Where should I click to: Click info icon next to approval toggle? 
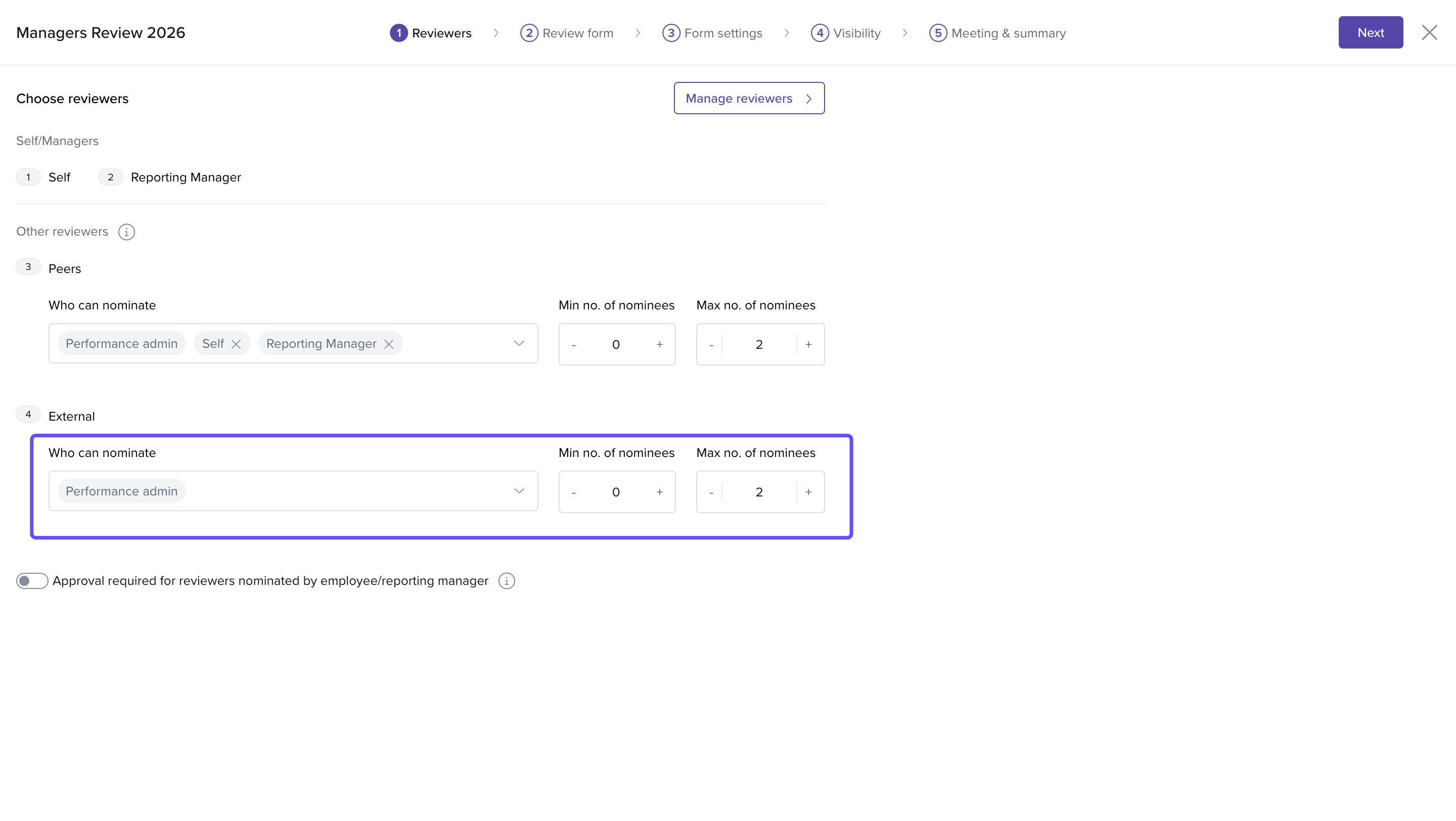(x=507, y=581)
